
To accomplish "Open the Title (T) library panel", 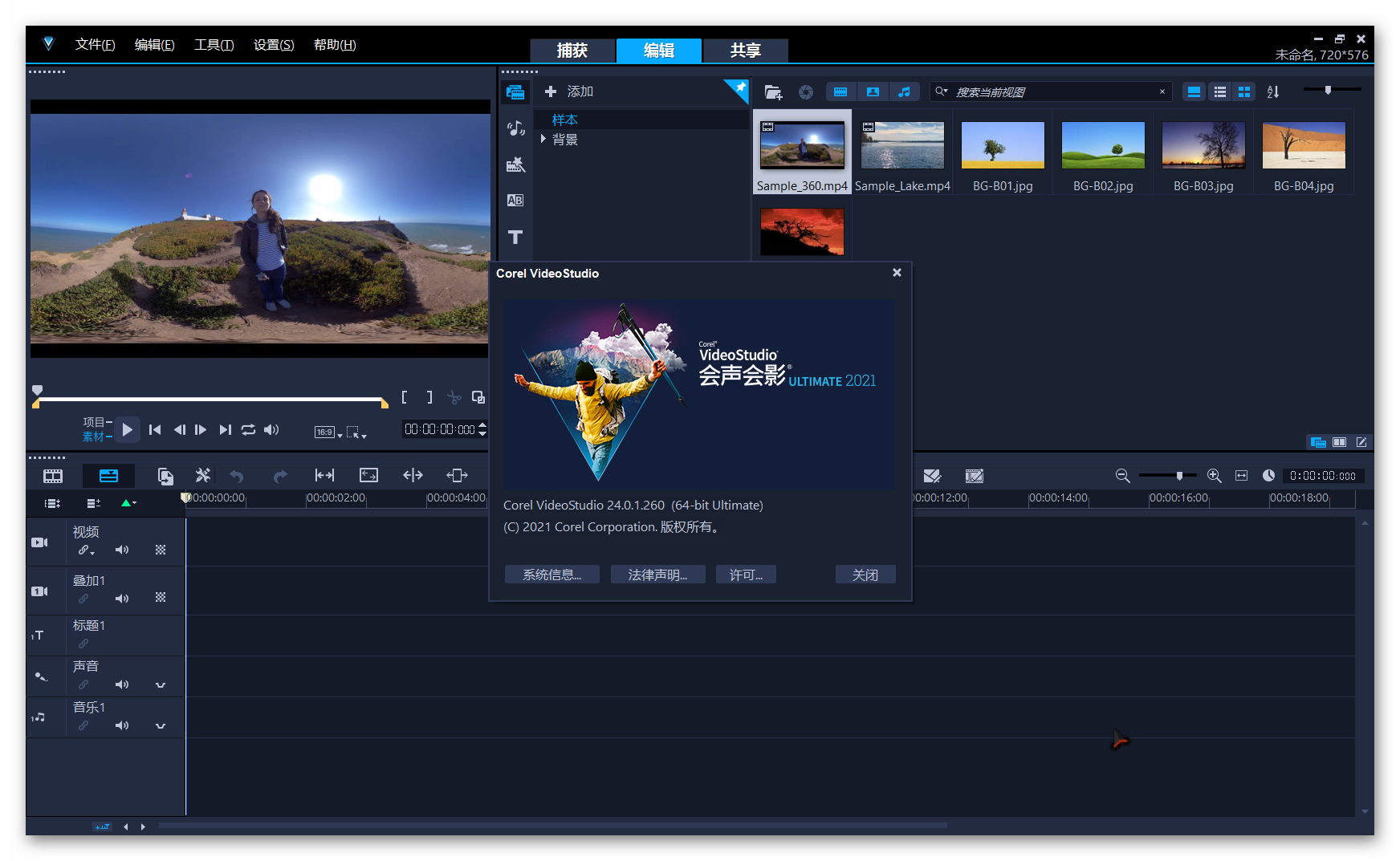I will [515, 237].
